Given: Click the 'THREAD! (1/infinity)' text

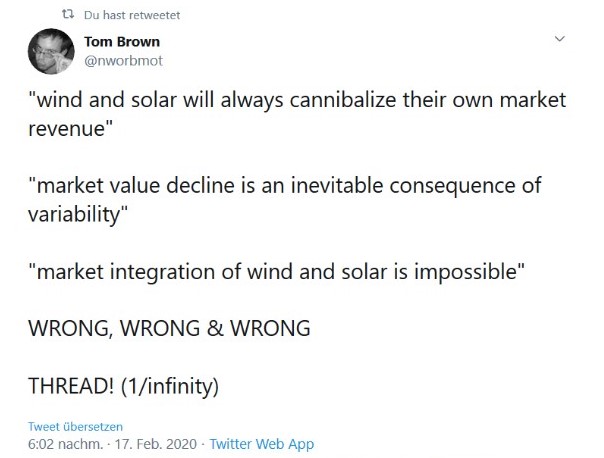Looking at the screenshot, I should click(x=123, y=386).
